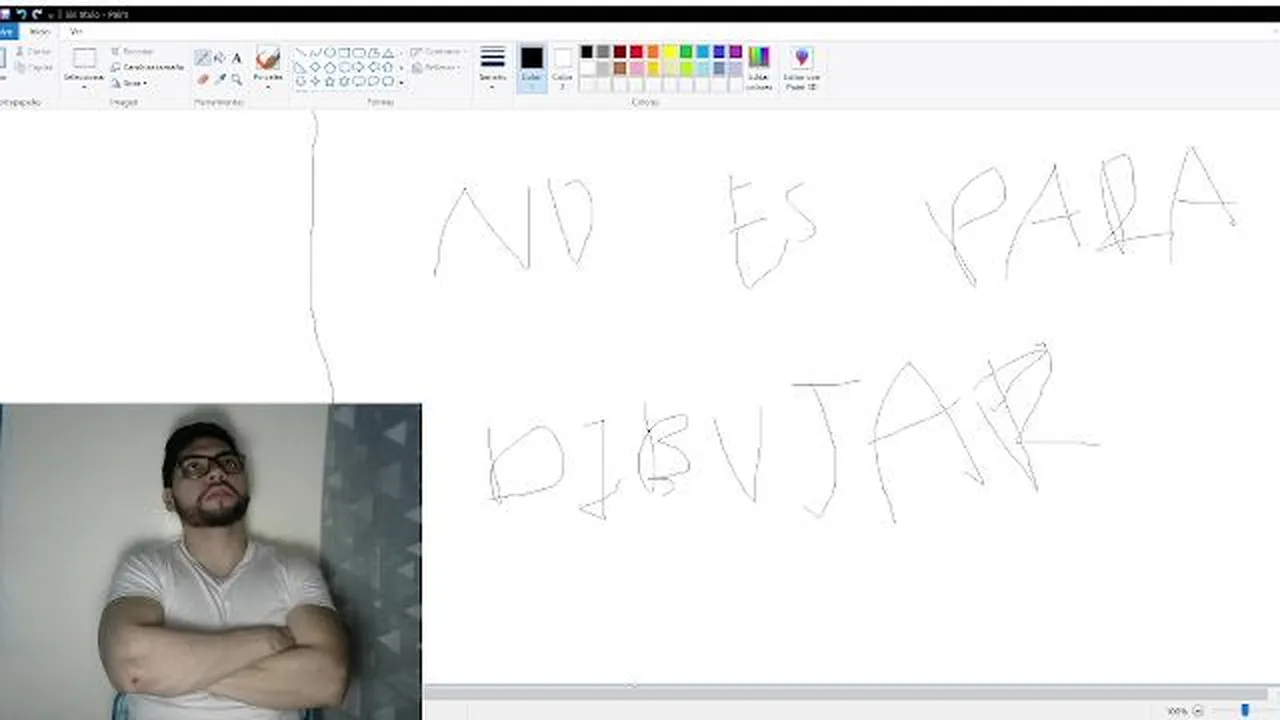Open Customize Quick Access Toolbar arrow

point(50,15)
